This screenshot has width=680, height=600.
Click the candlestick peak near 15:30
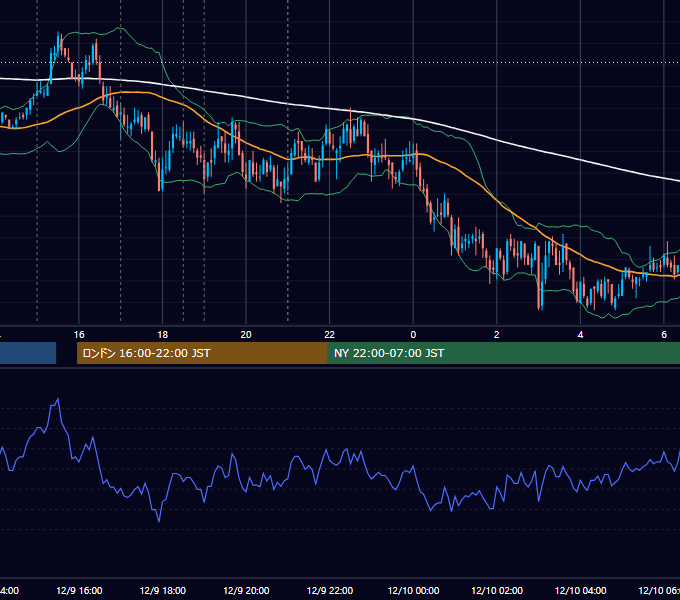[58, 41]
